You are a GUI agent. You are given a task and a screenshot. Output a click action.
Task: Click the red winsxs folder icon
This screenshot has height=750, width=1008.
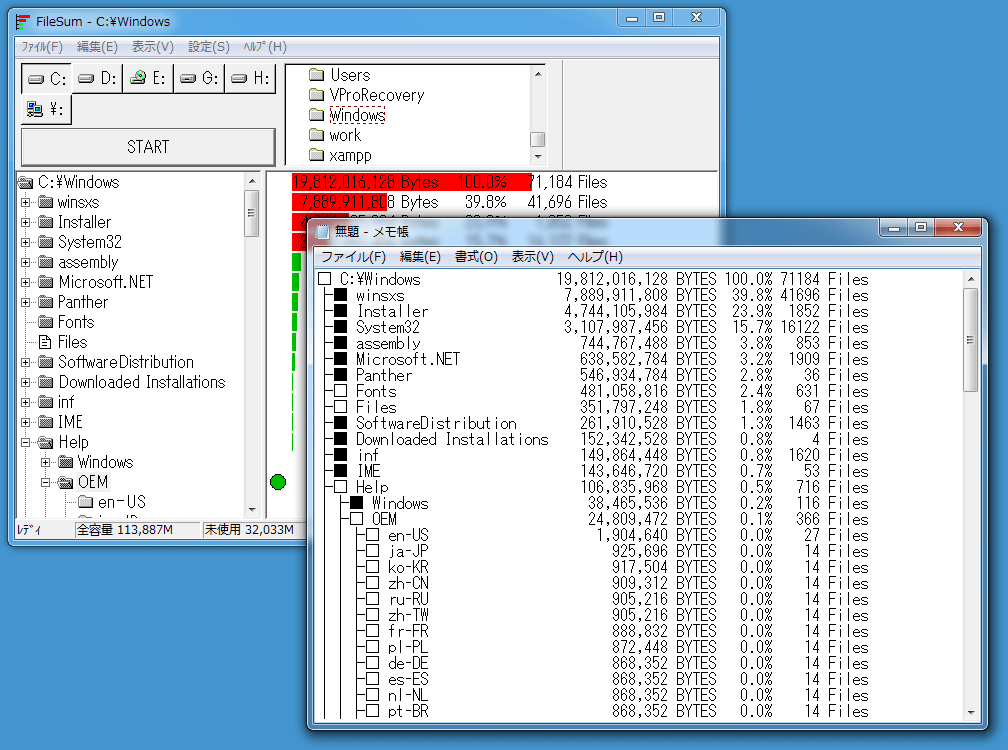tap(46, 202)
